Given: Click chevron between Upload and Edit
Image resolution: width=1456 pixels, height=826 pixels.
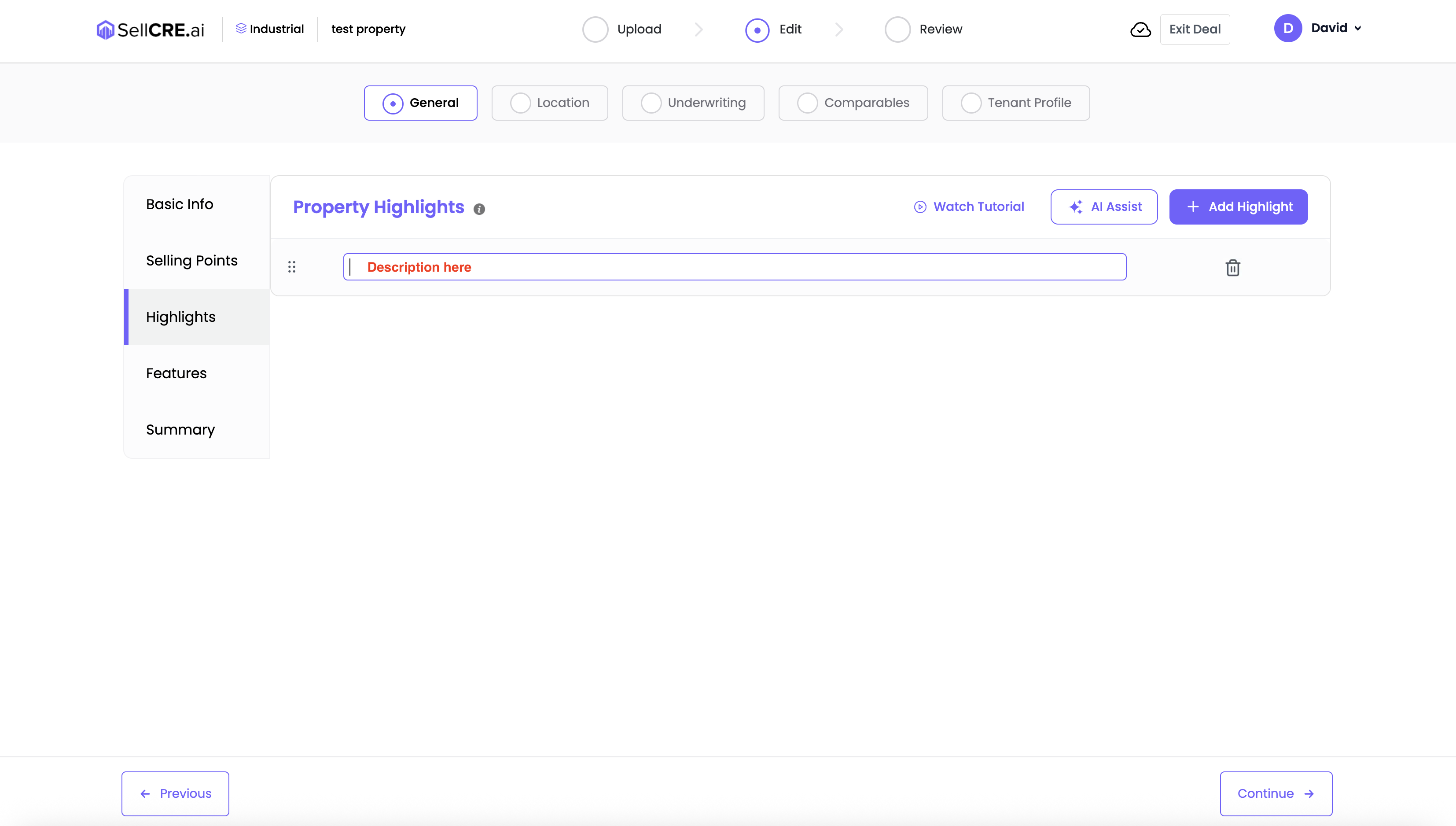Looking at the screenshot, I should [699, 29].
